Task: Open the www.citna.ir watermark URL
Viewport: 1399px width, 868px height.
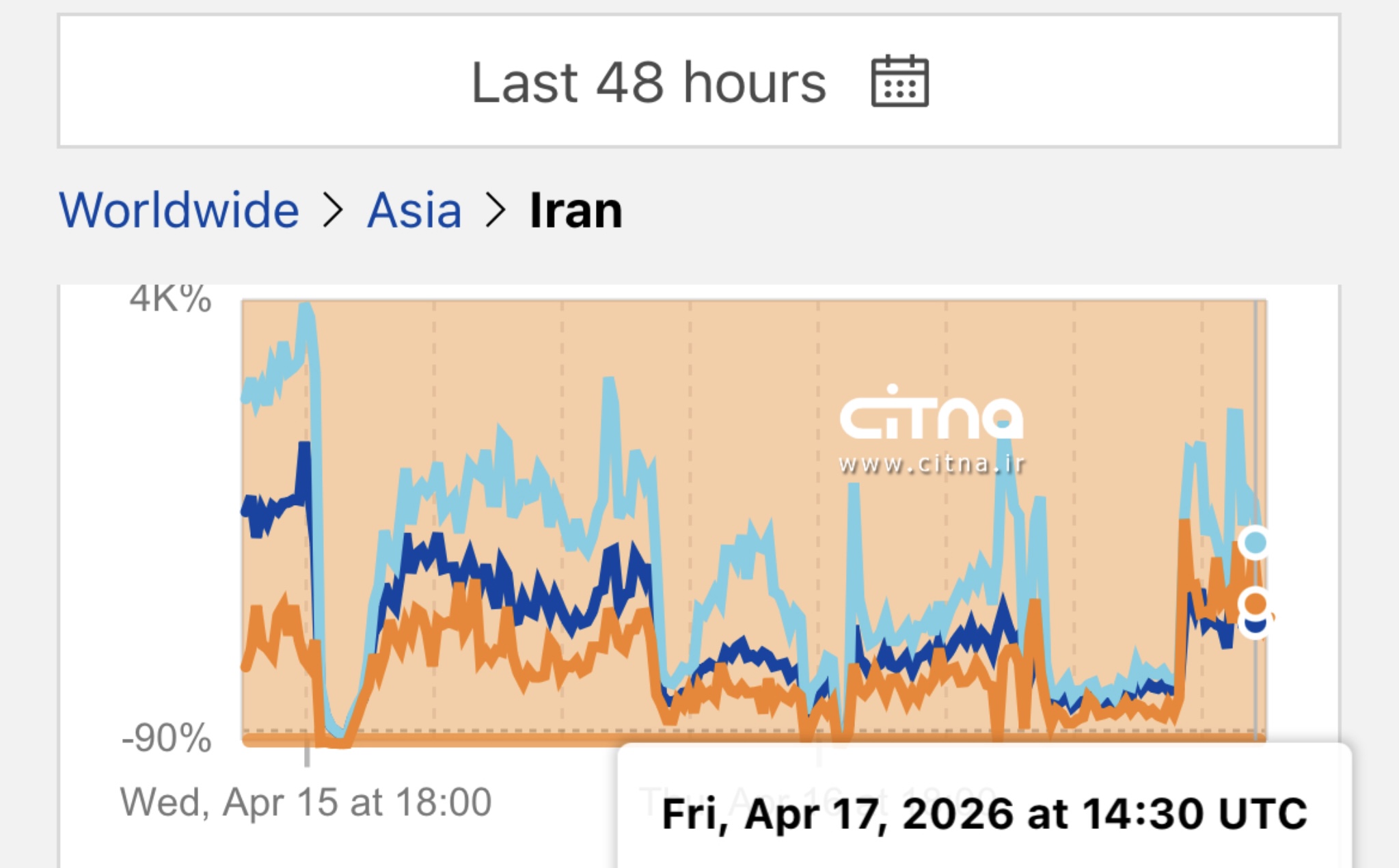Action: pyautogui.click(x=931, y=464)
